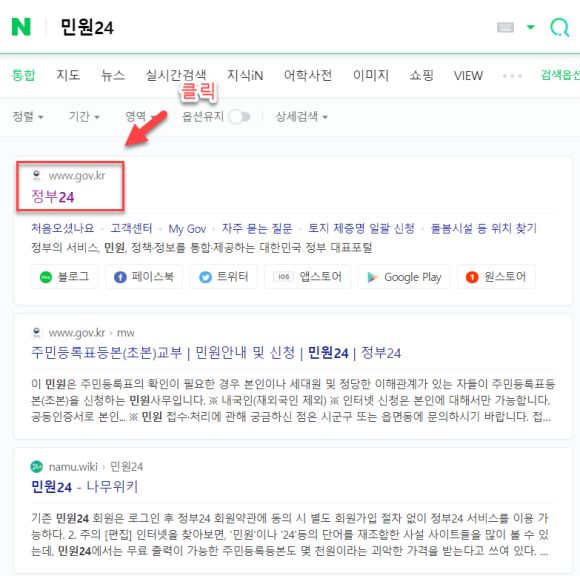This screenshot has width=580, height=576.
Task: Open the 고객센터 sublink
Action: coord(131,228)
